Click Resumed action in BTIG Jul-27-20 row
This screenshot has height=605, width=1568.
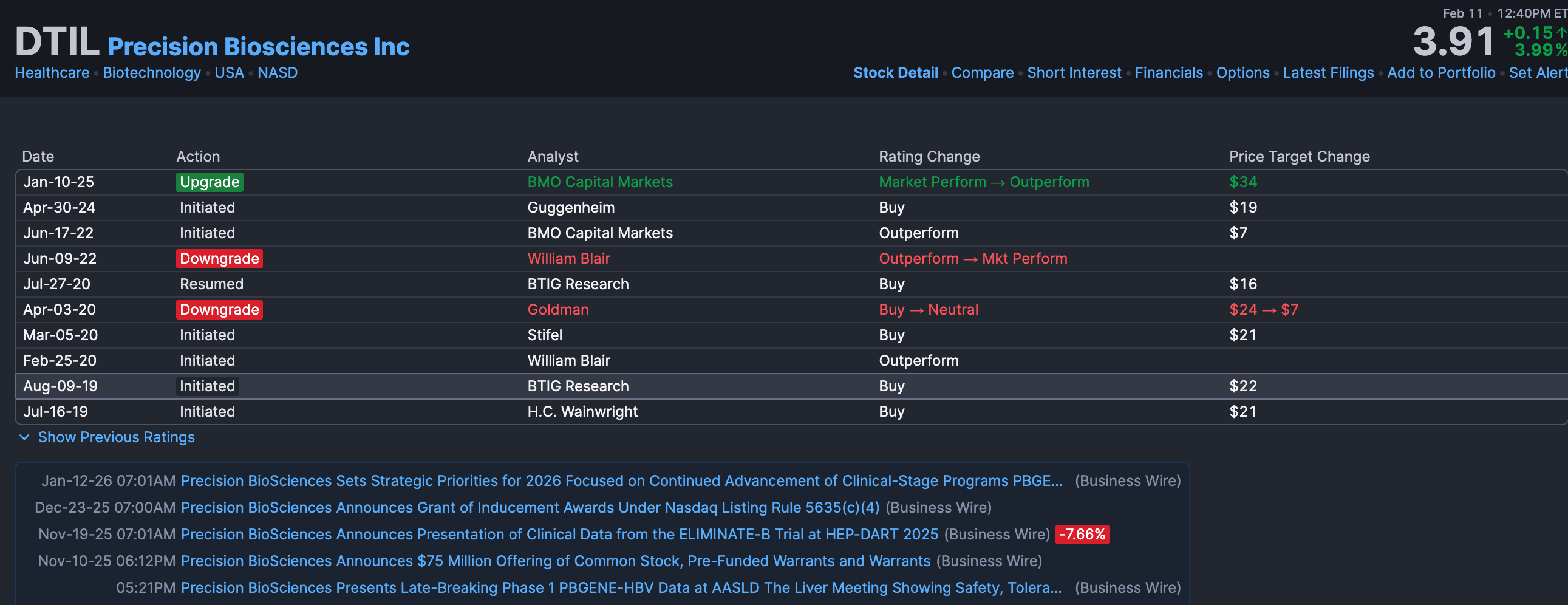tap(211, 284)
